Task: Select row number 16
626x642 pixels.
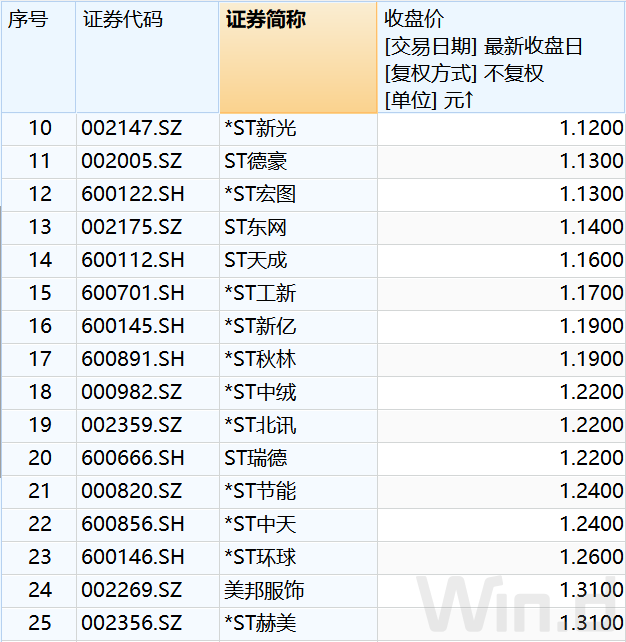Action: click(x=38, y=326)
